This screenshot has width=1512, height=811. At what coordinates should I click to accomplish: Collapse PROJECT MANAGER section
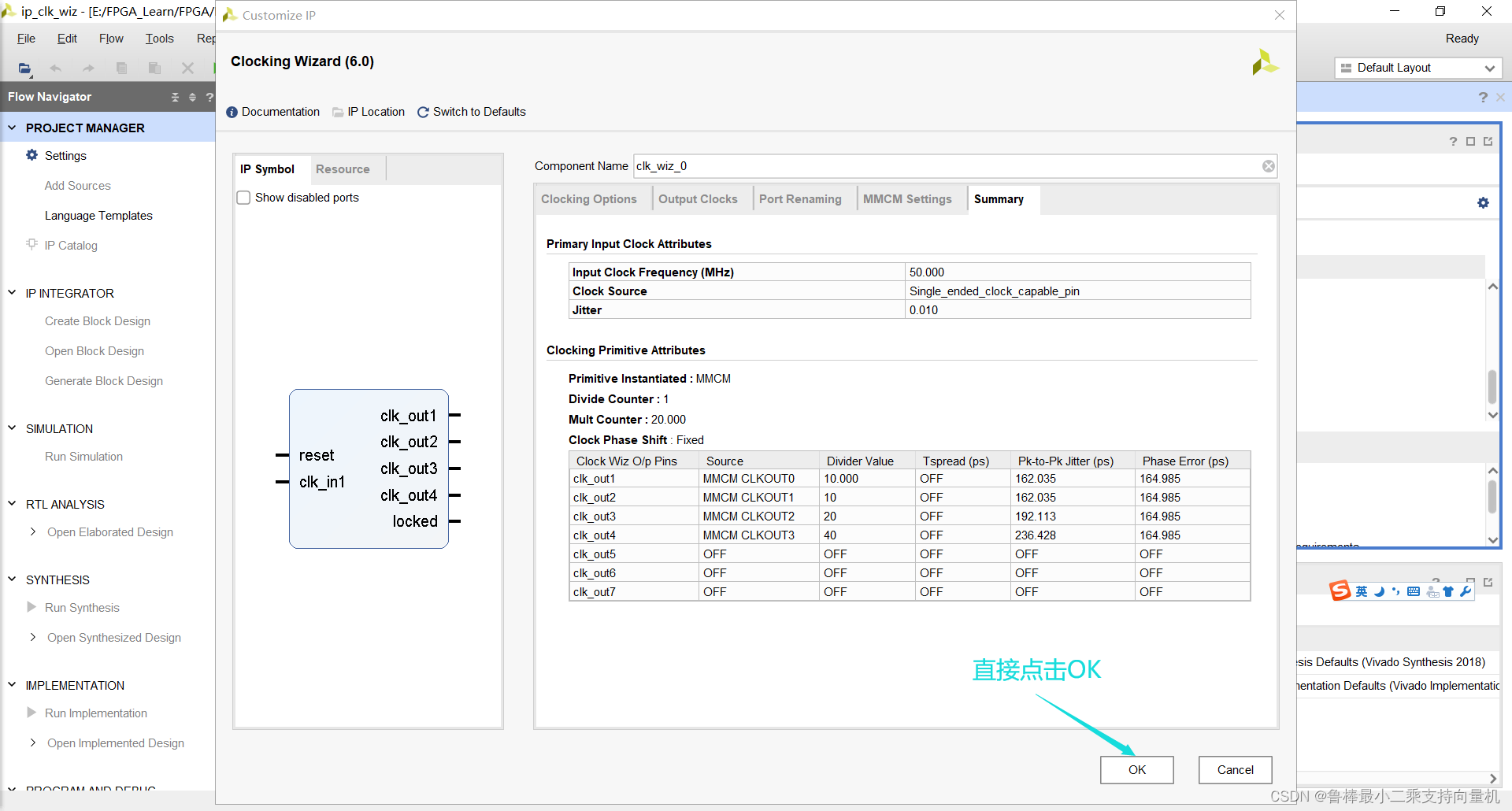12,128
